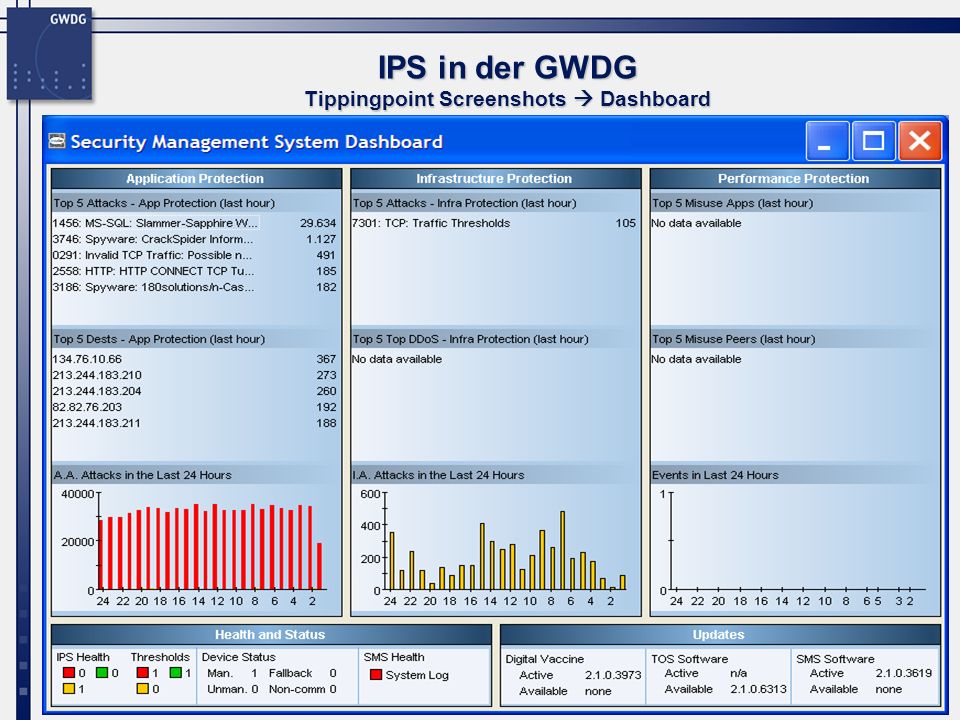Click the red IPS Health indicator

pos(69,672)
